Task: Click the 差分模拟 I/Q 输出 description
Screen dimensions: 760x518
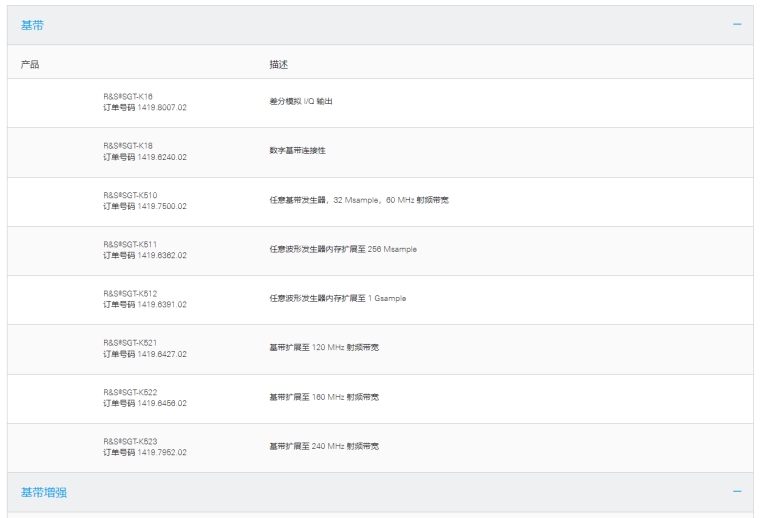Action: pos(301,102)
